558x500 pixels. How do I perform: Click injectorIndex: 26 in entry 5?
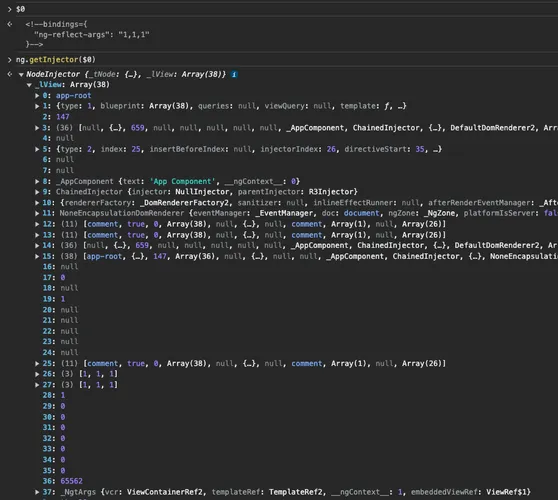click(x=298, y=149)
